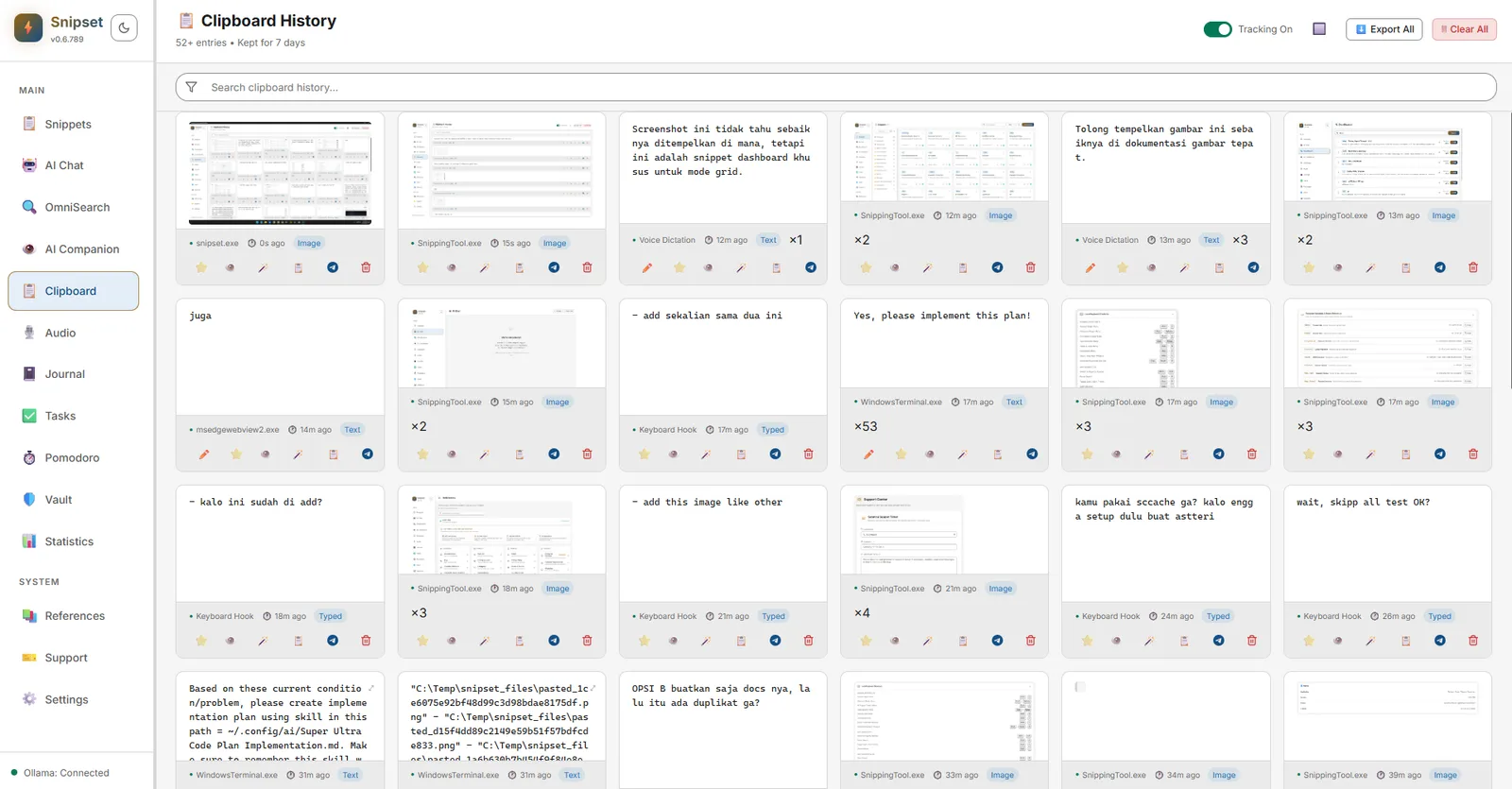Open the AI Companion page
This screenshot has height=789, width=1512.
[x=74, y=249]
